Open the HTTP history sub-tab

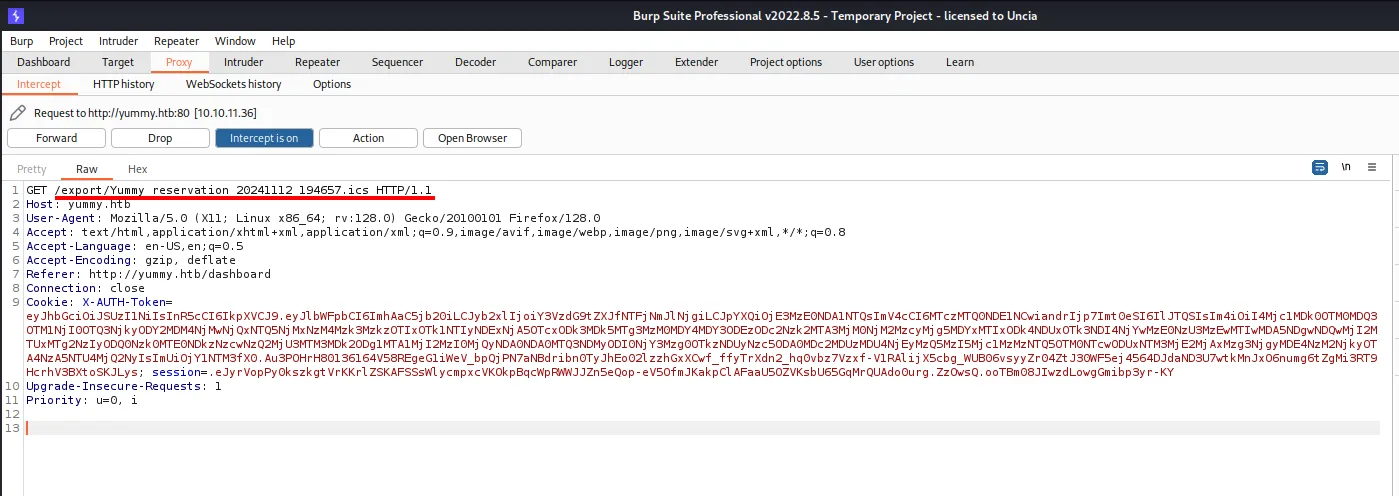click(x=124, y=84)
